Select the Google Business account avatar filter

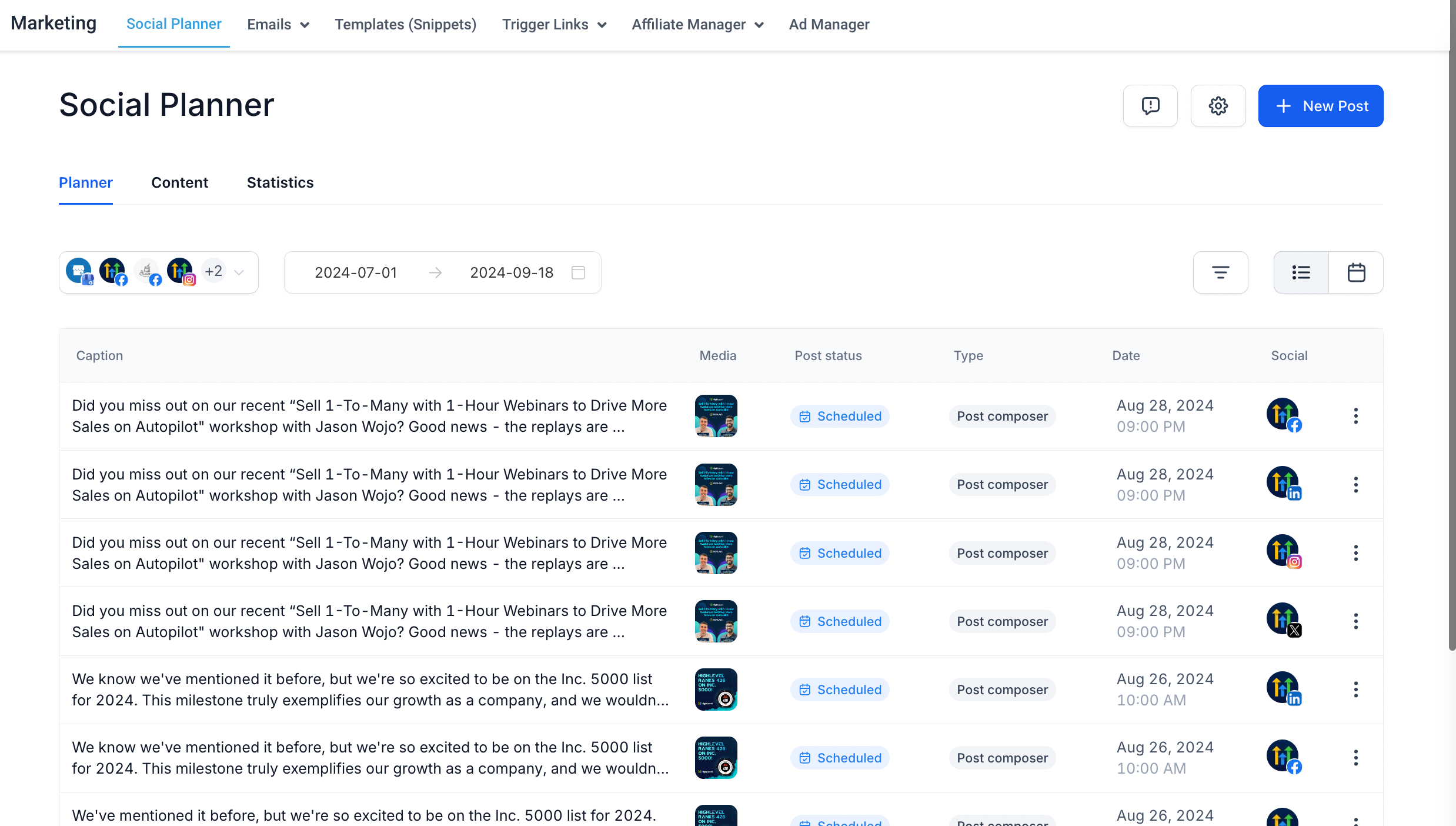click(79, 271)
